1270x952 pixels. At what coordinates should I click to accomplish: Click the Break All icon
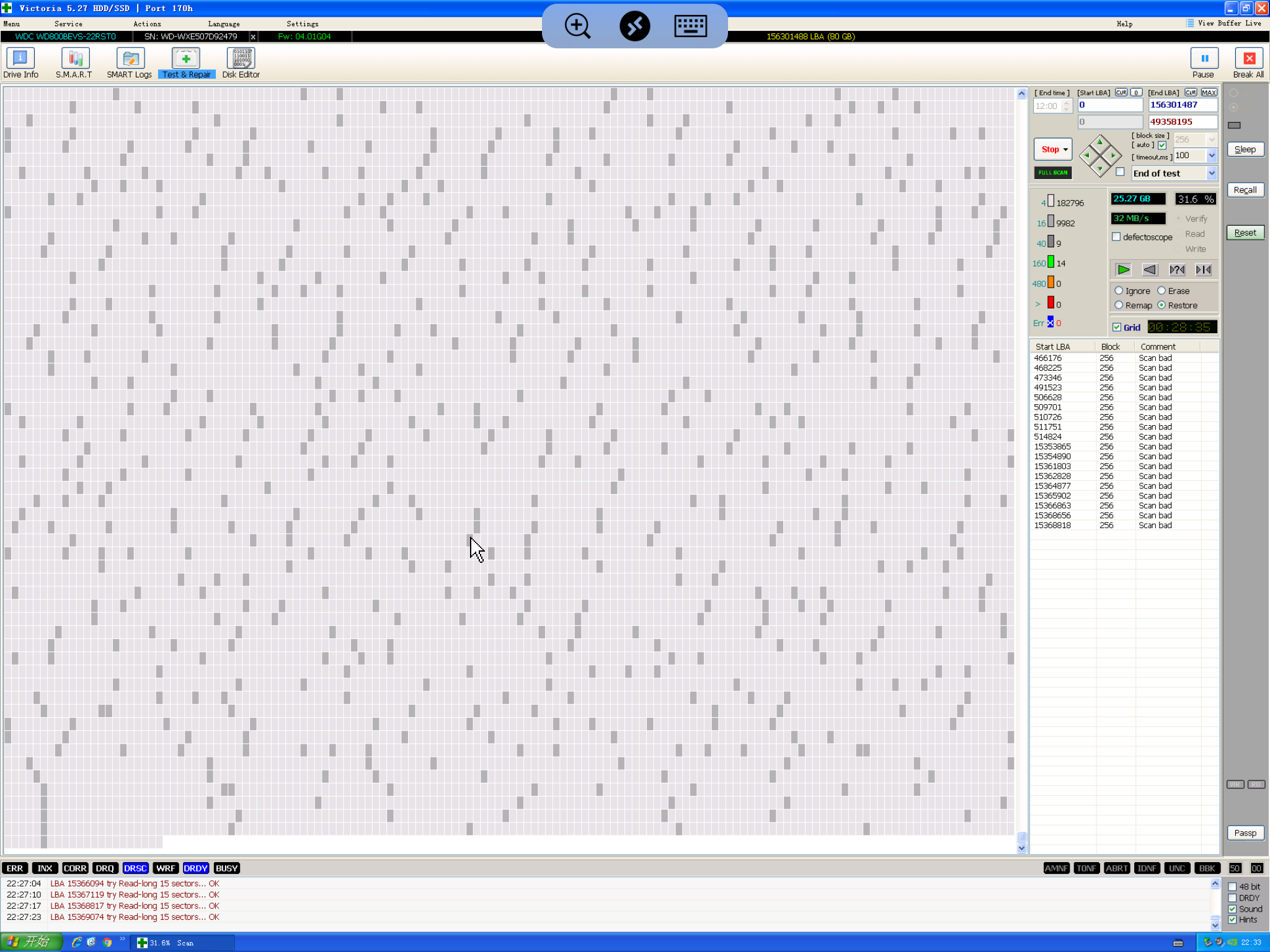[x=1248, y=59]
